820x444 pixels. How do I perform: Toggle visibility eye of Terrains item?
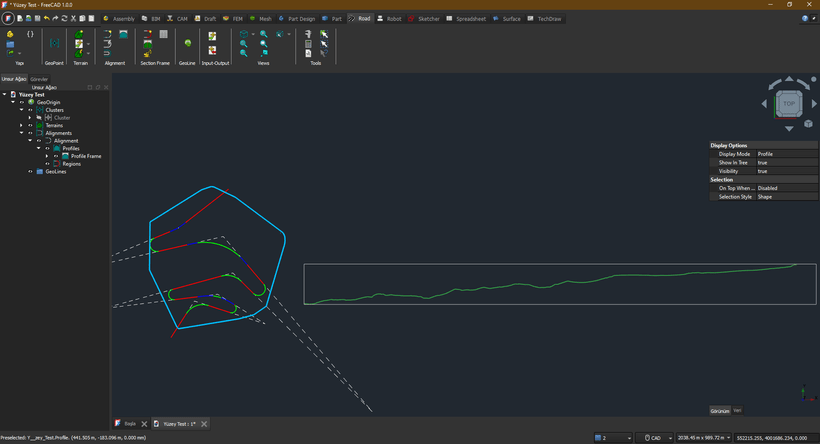[x=30, y=125]
